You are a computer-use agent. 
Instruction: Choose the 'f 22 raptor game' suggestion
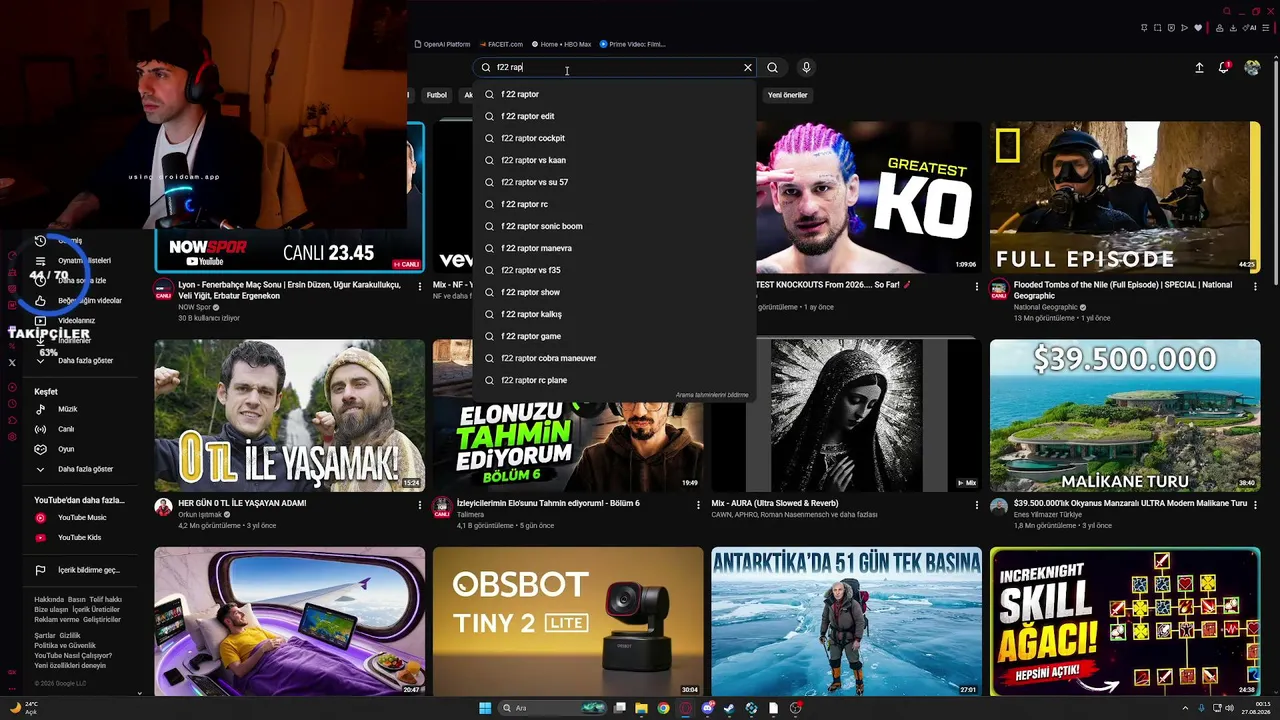click(614, 336)
